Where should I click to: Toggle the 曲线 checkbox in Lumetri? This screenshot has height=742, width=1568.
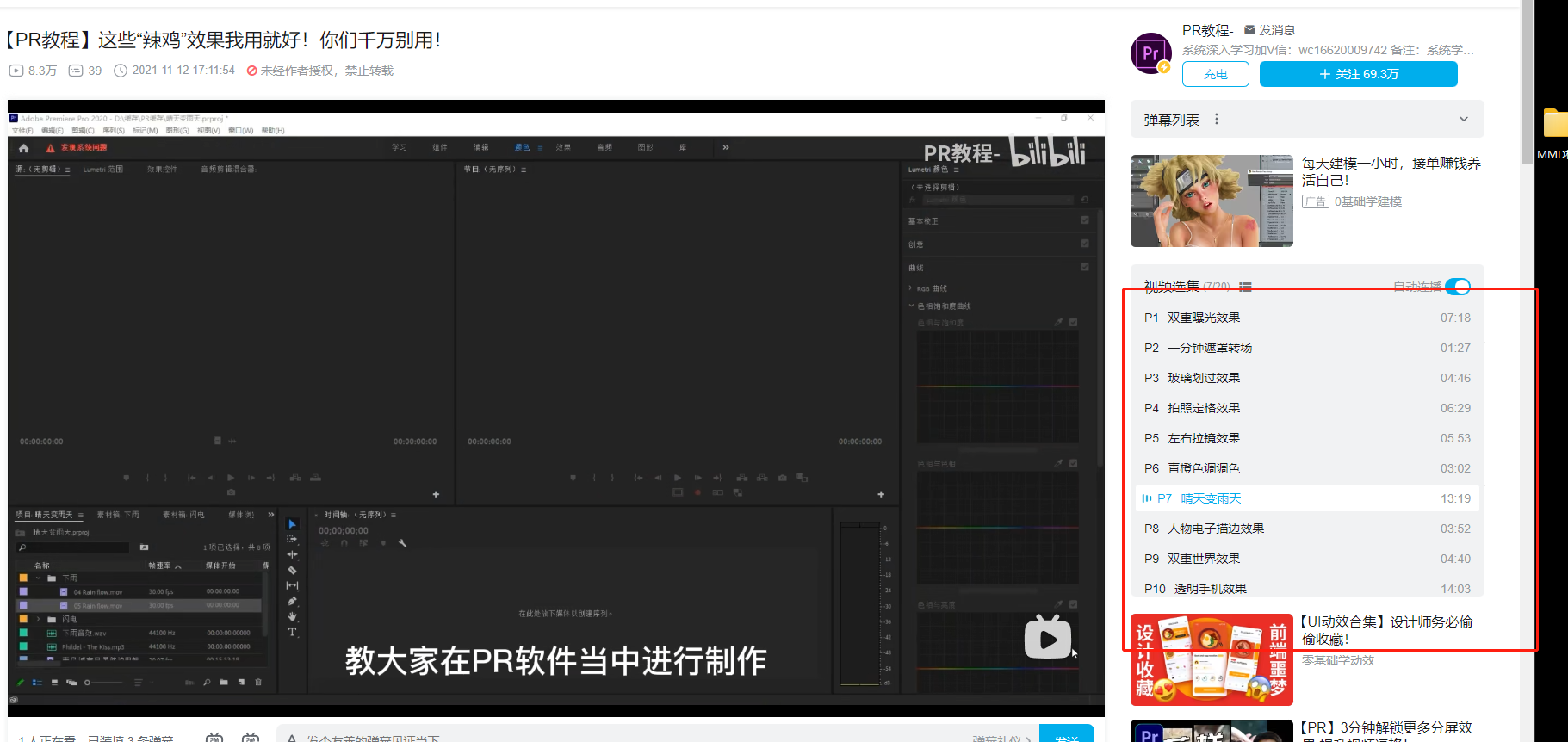pyautogui.click(x=1085, y=267)
